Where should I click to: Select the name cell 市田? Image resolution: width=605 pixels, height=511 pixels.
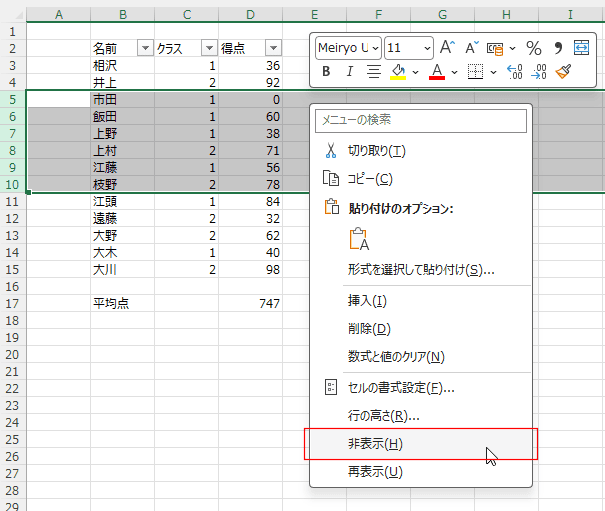tap(123, 99)
